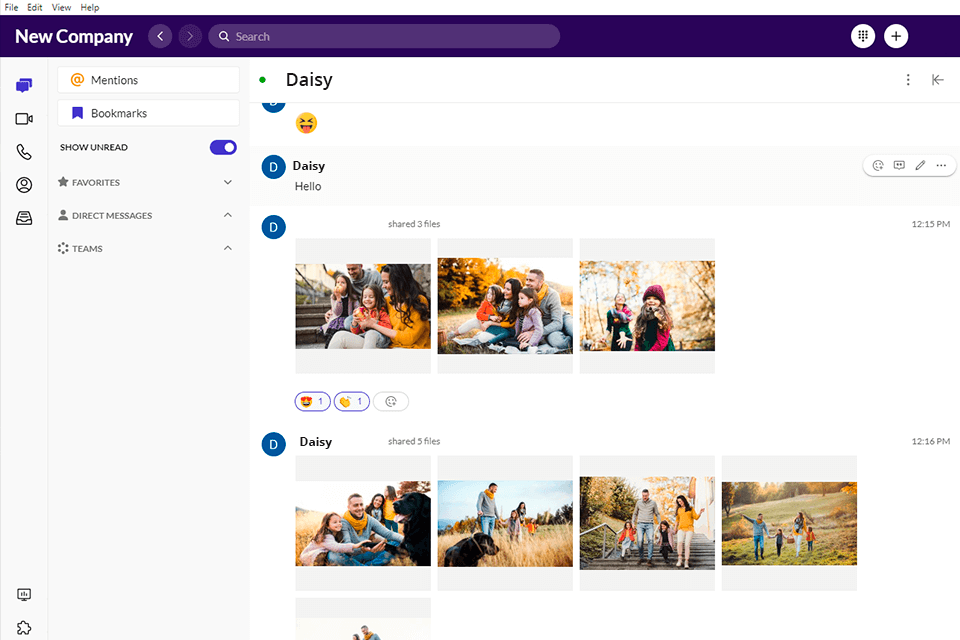Open the voicemail inbox tray icon
The image size is (960, 640).
24,218
